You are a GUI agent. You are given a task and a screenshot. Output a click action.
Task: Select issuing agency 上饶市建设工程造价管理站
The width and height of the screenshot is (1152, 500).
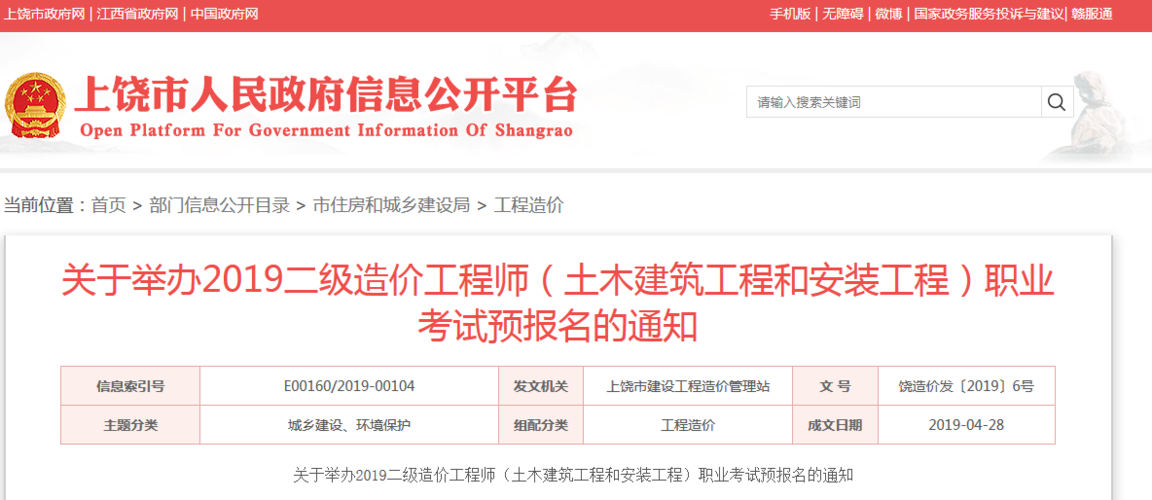tap(688, 386)
